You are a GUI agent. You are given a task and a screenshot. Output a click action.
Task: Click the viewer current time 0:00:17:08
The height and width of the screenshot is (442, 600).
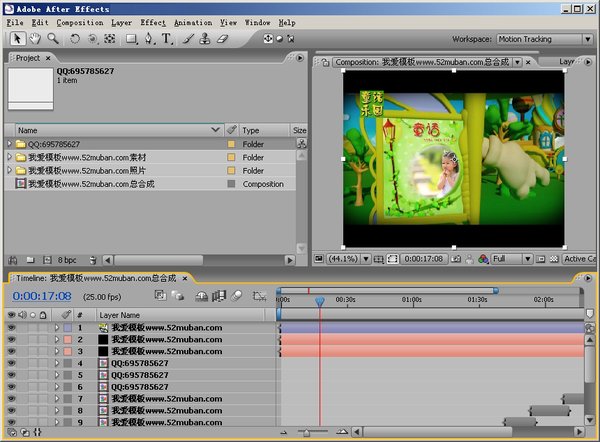point(423,259)
